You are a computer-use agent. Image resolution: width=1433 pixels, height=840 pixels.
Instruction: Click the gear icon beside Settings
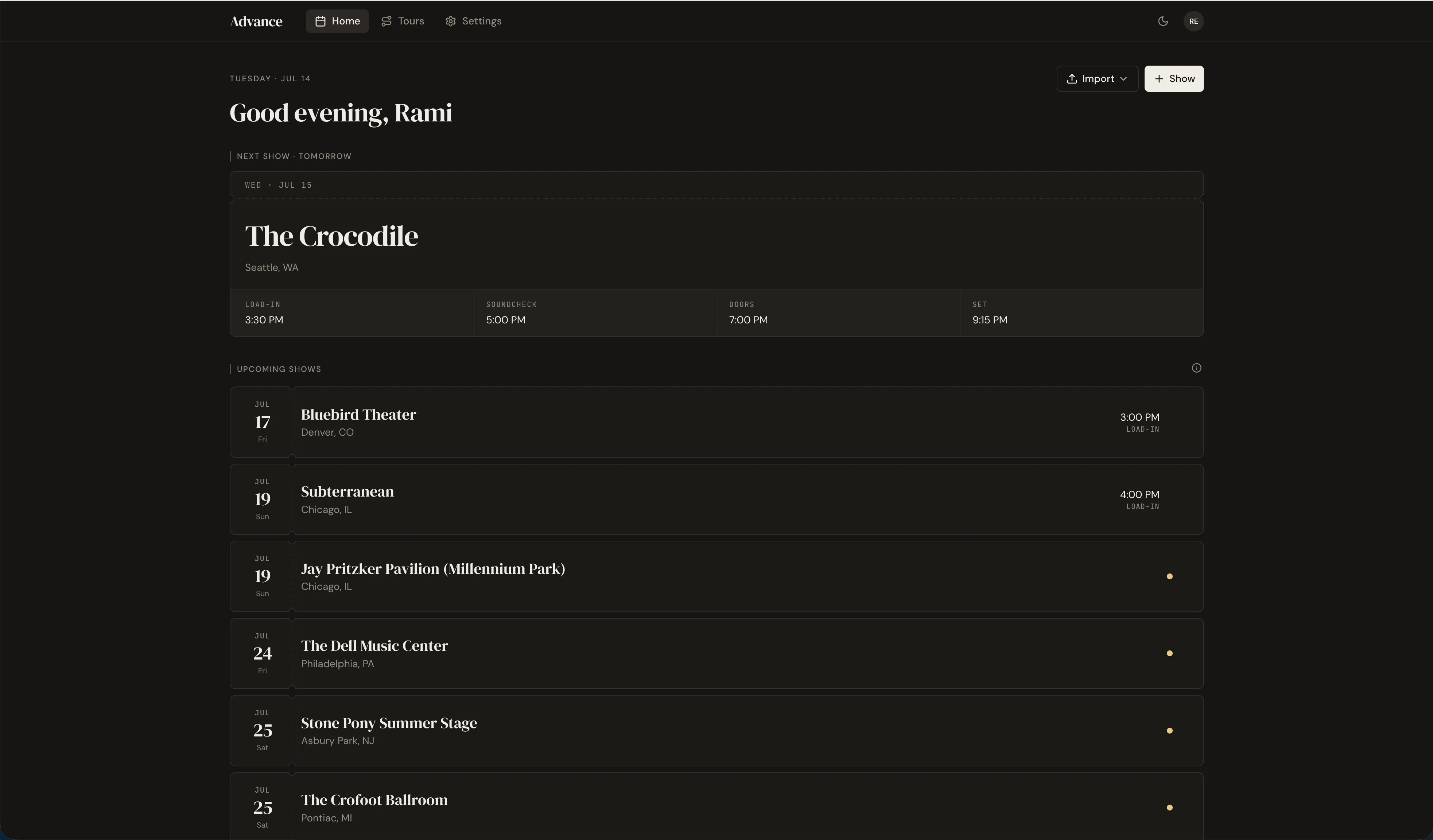(450, 21)
